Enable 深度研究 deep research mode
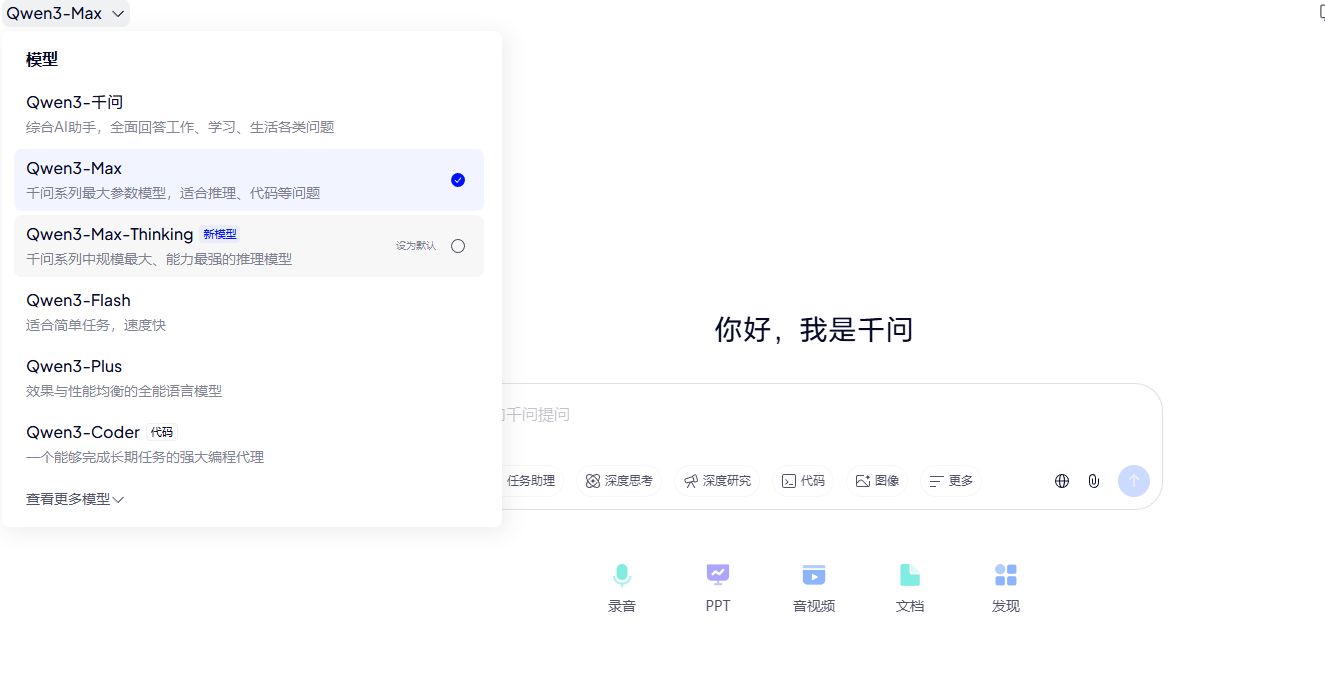The width and height of the screenshot is (1325, 681). coord(716,480)
